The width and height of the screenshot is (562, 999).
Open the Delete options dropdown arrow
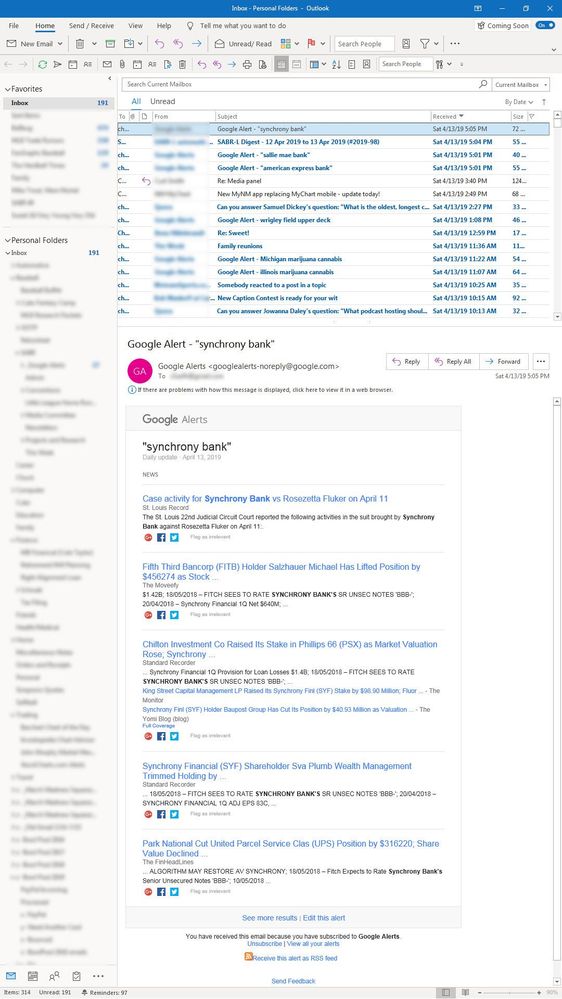click(94, 44)
